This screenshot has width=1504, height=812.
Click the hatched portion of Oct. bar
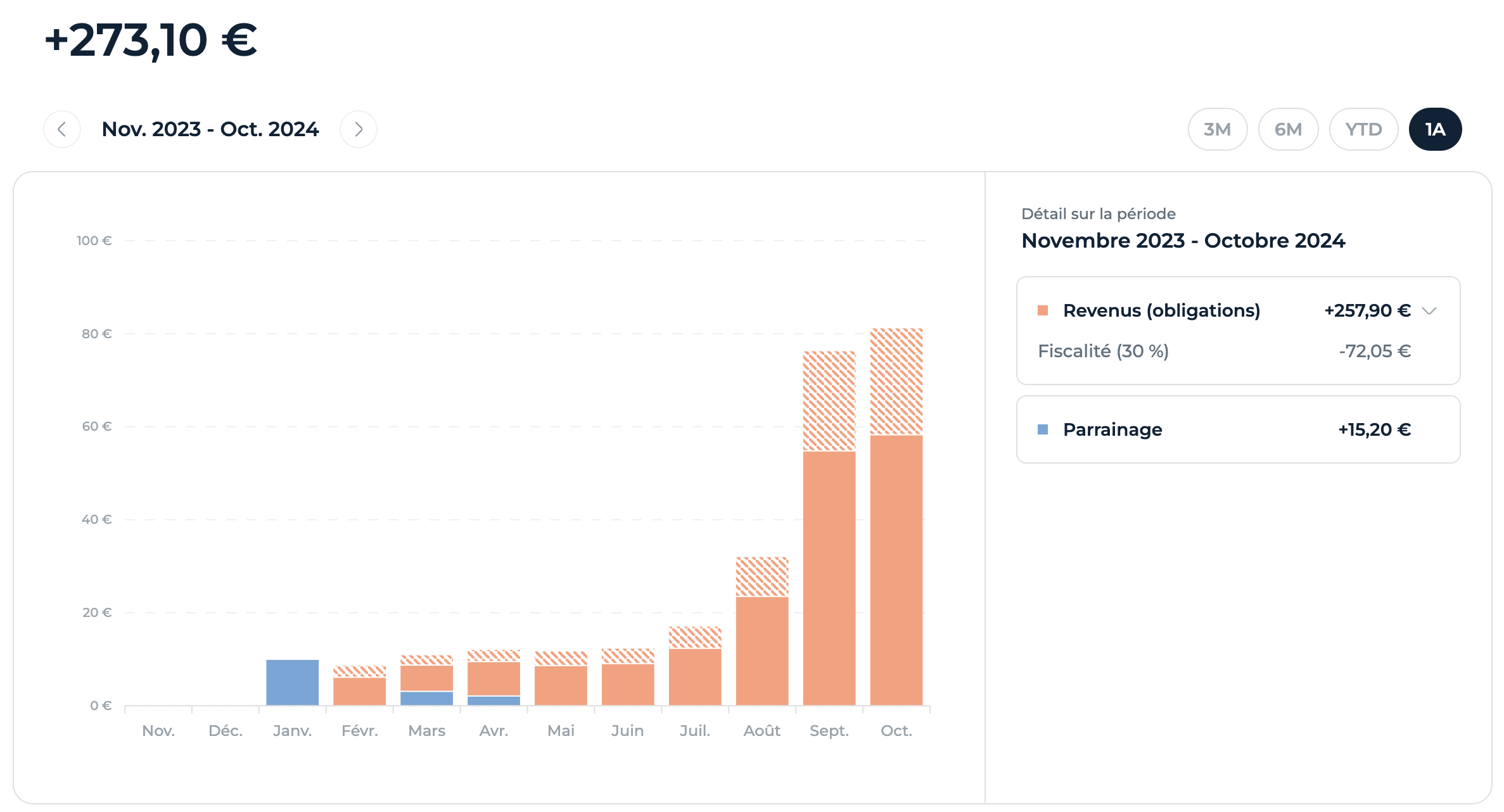click(896, 381)
